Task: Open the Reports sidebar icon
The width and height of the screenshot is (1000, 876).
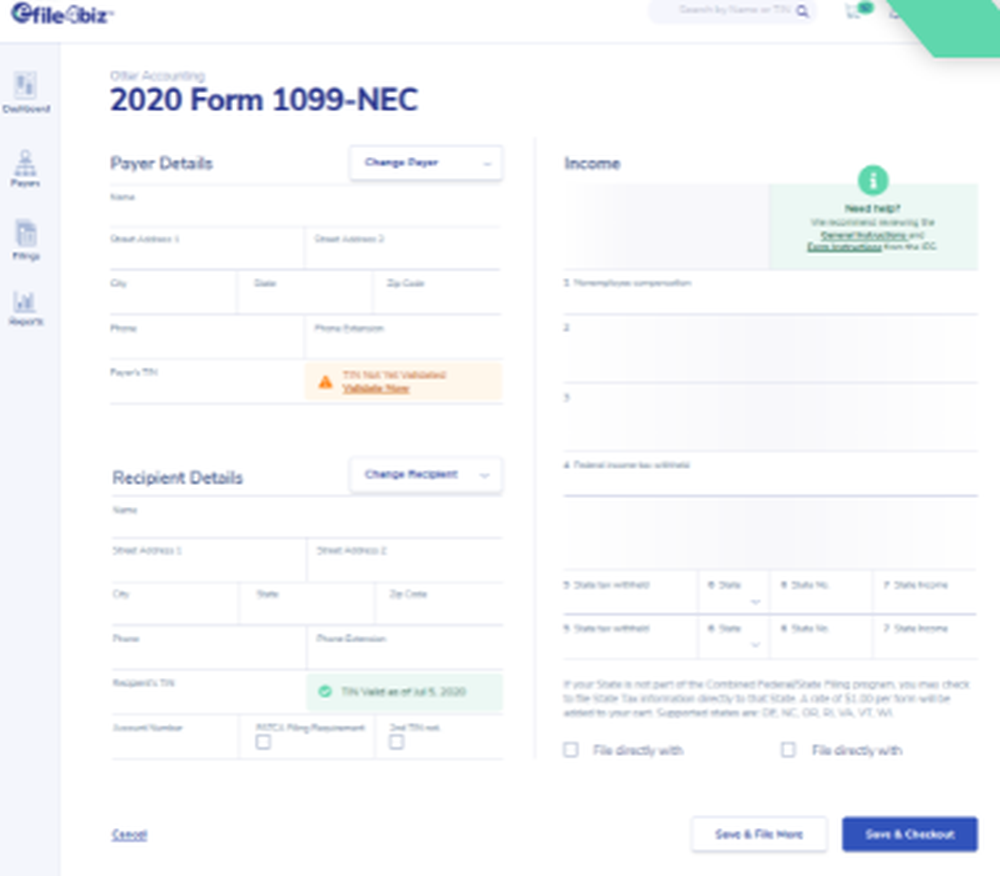Action: click(x=26, y=308)
